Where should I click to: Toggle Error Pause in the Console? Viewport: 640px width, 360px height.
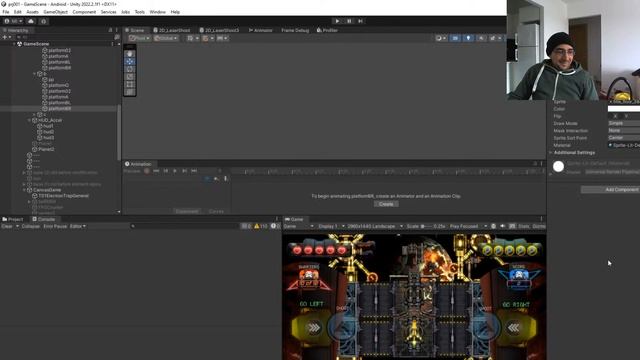[55, 226]
